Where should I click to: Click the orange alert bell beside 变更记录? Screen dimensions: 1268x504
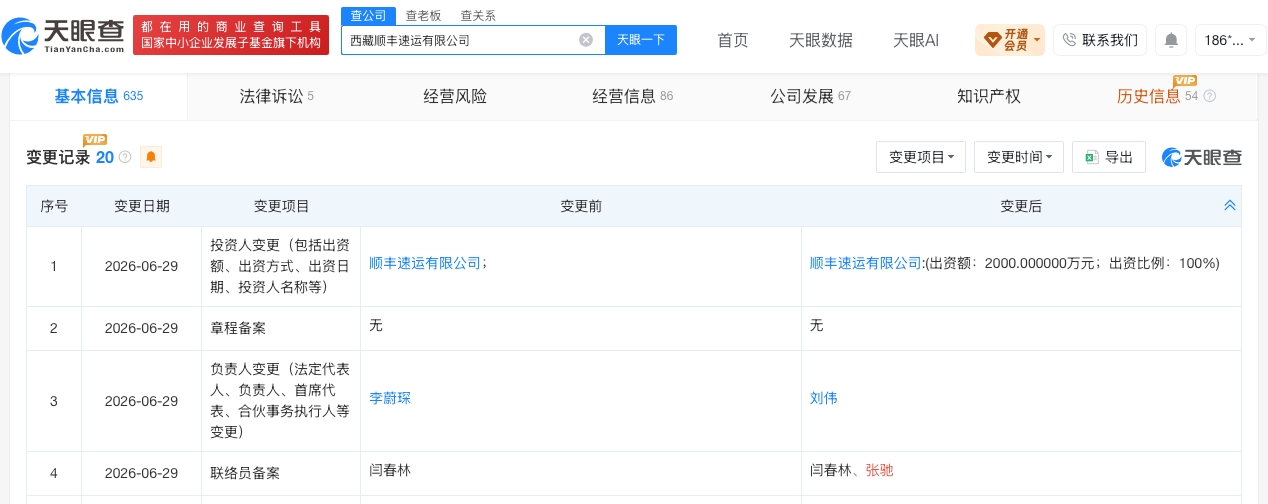coord(151,157)
